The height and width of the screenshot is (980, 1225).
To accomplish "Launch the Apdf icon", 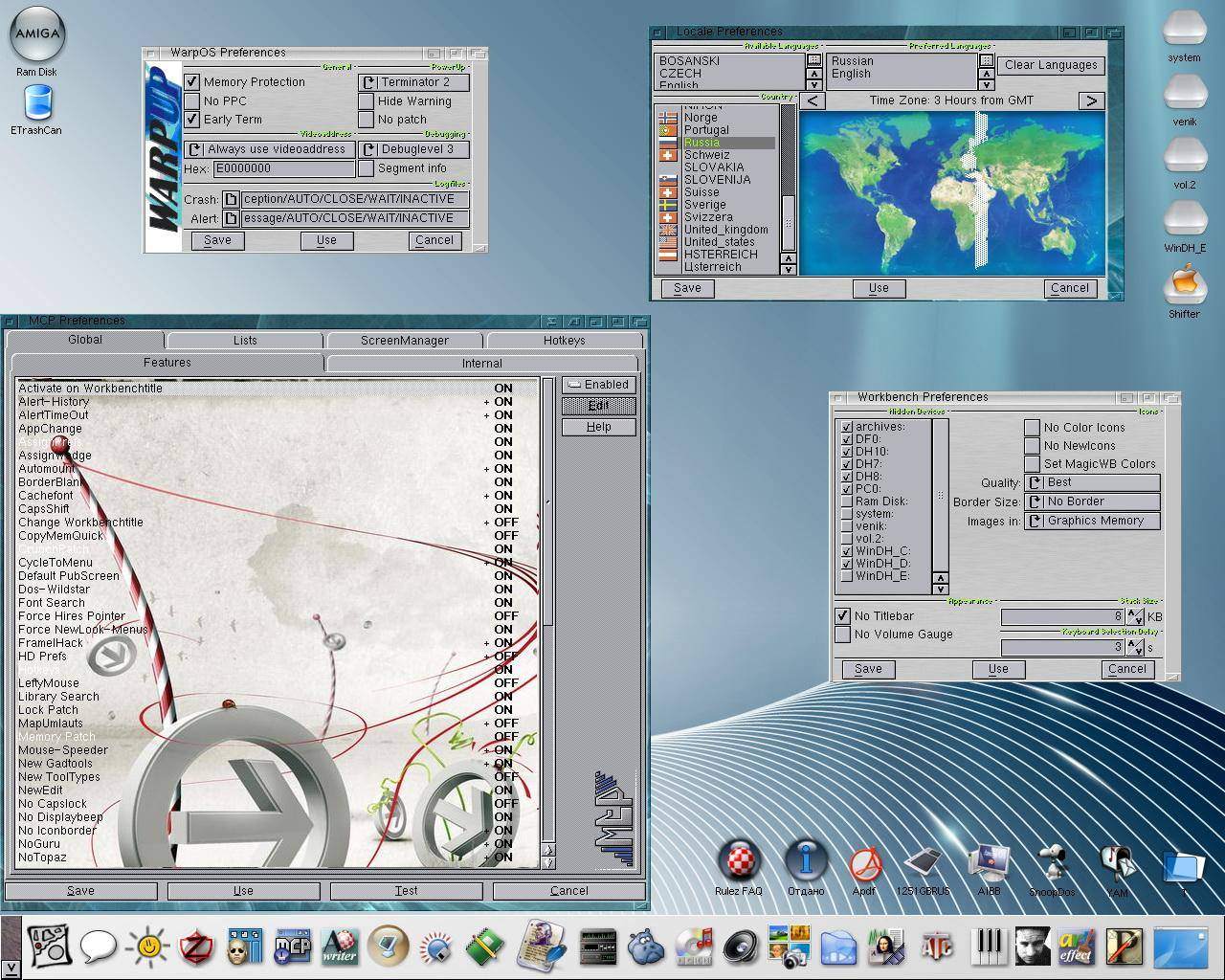I will tap(863, 865).
